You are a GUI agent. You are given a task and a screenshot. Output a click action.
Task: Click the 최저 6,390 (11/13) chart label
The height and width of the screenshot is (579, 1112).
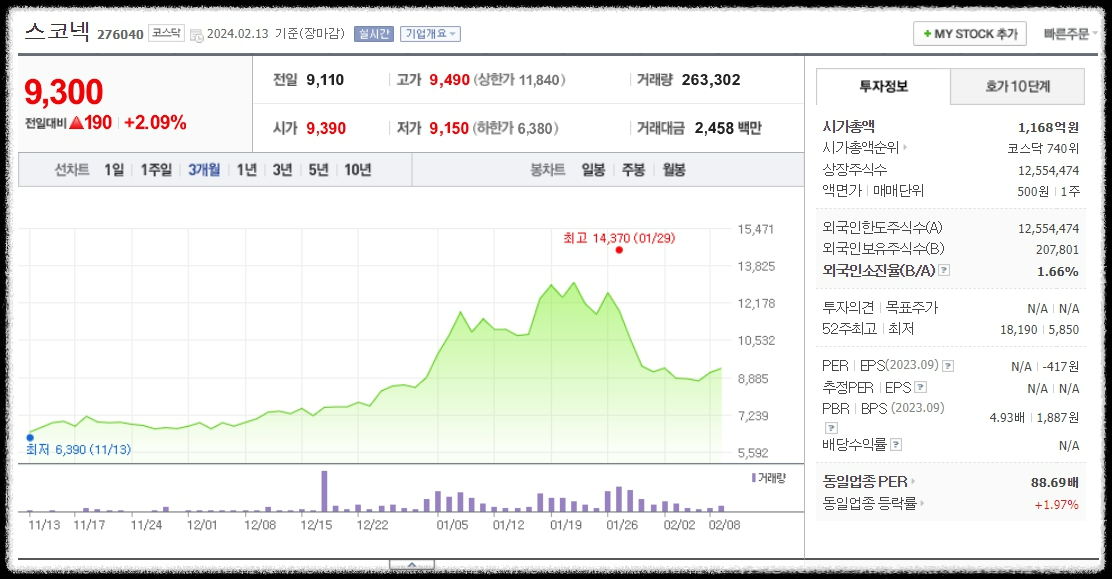coord(79,450)
